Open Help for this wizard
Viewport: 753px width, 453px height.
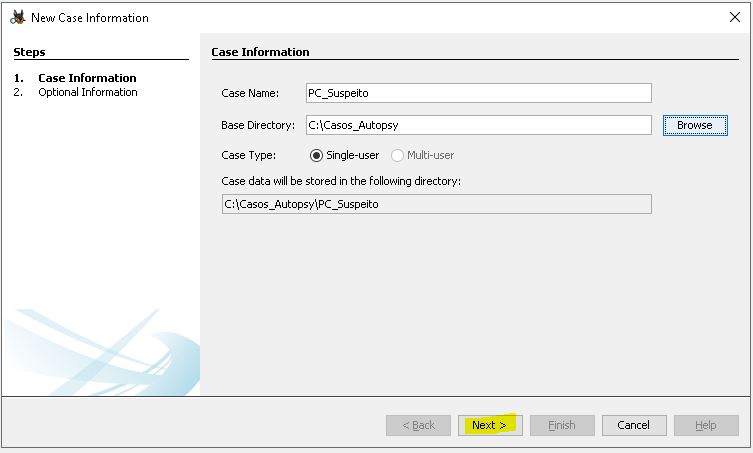coord(706,425)
